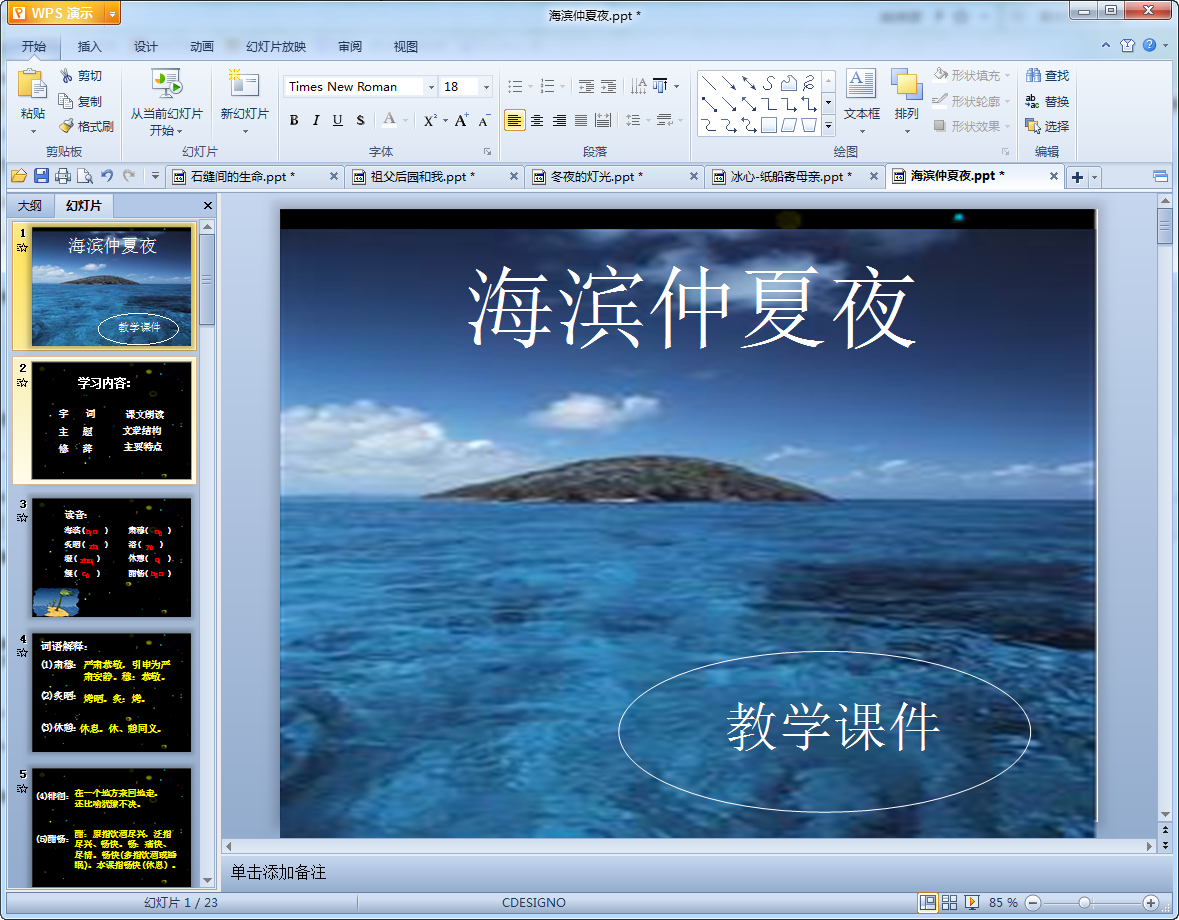
Task: Open WPS application menu arrow
Action: tap(113, 14)
